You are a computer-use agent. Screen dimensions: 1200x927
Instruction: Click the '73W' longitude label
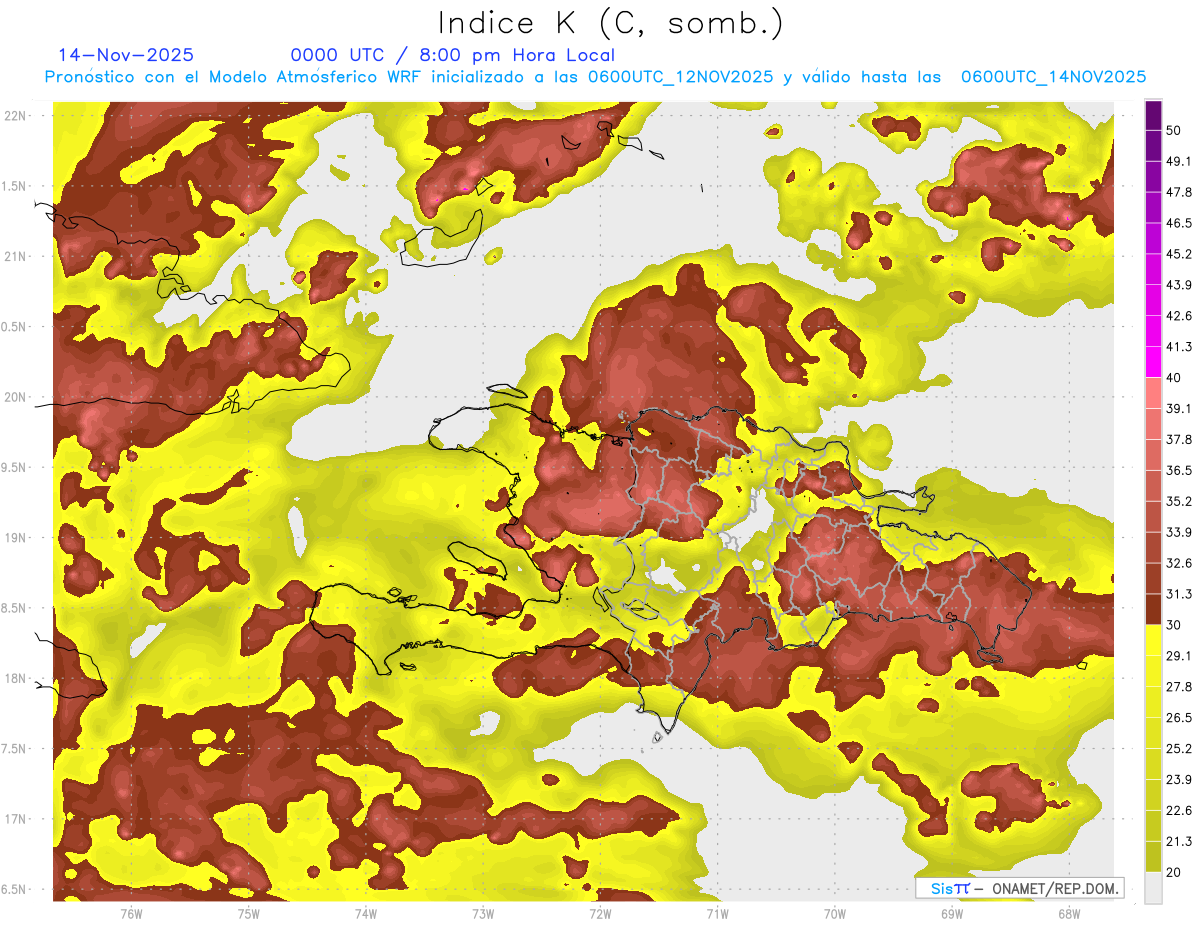coord(483,913)
